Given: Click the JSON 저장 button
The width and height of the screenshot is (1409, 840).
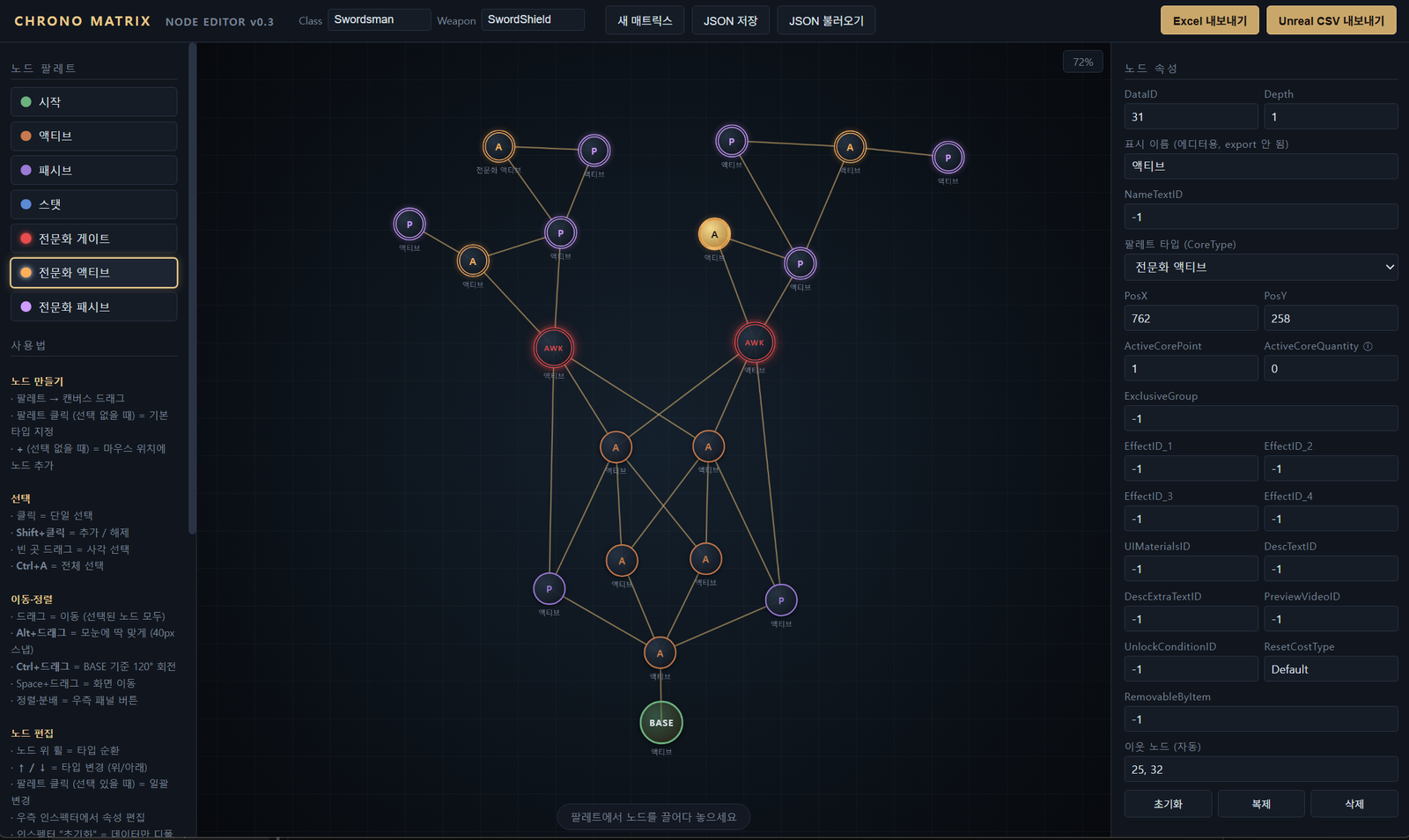Looking at the screenshot, I should point(730,20).
